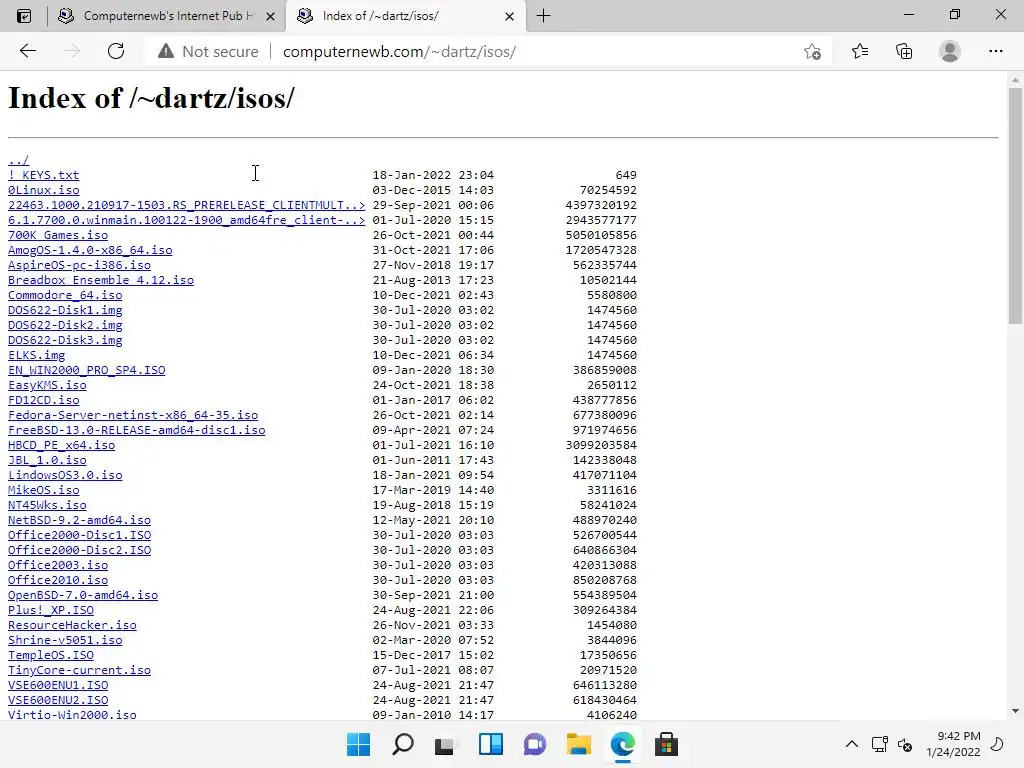
Task: Show hidden system tray icons
Action: (852, 744)
